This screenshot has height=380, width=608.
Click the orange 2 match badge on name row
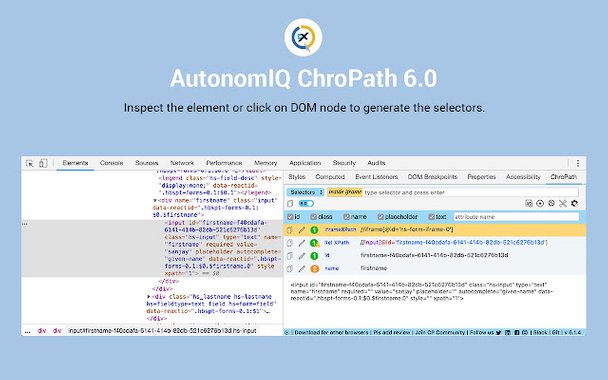tap(314, 269)
